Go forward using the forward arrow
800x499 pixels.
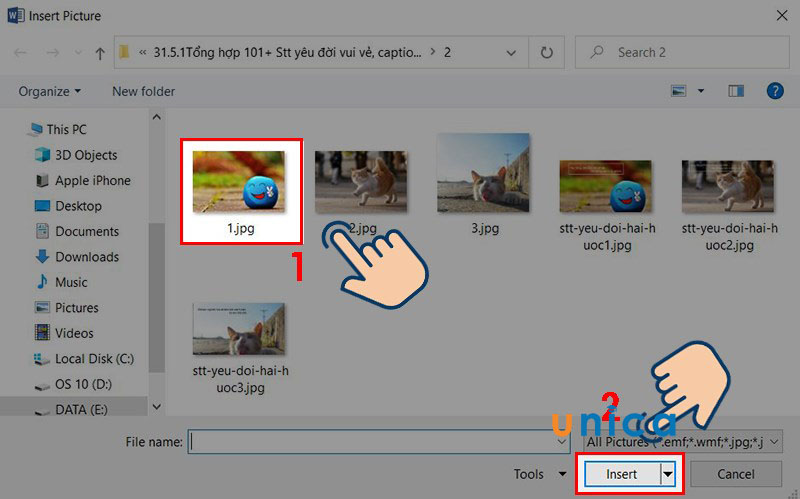coord(53,53)
